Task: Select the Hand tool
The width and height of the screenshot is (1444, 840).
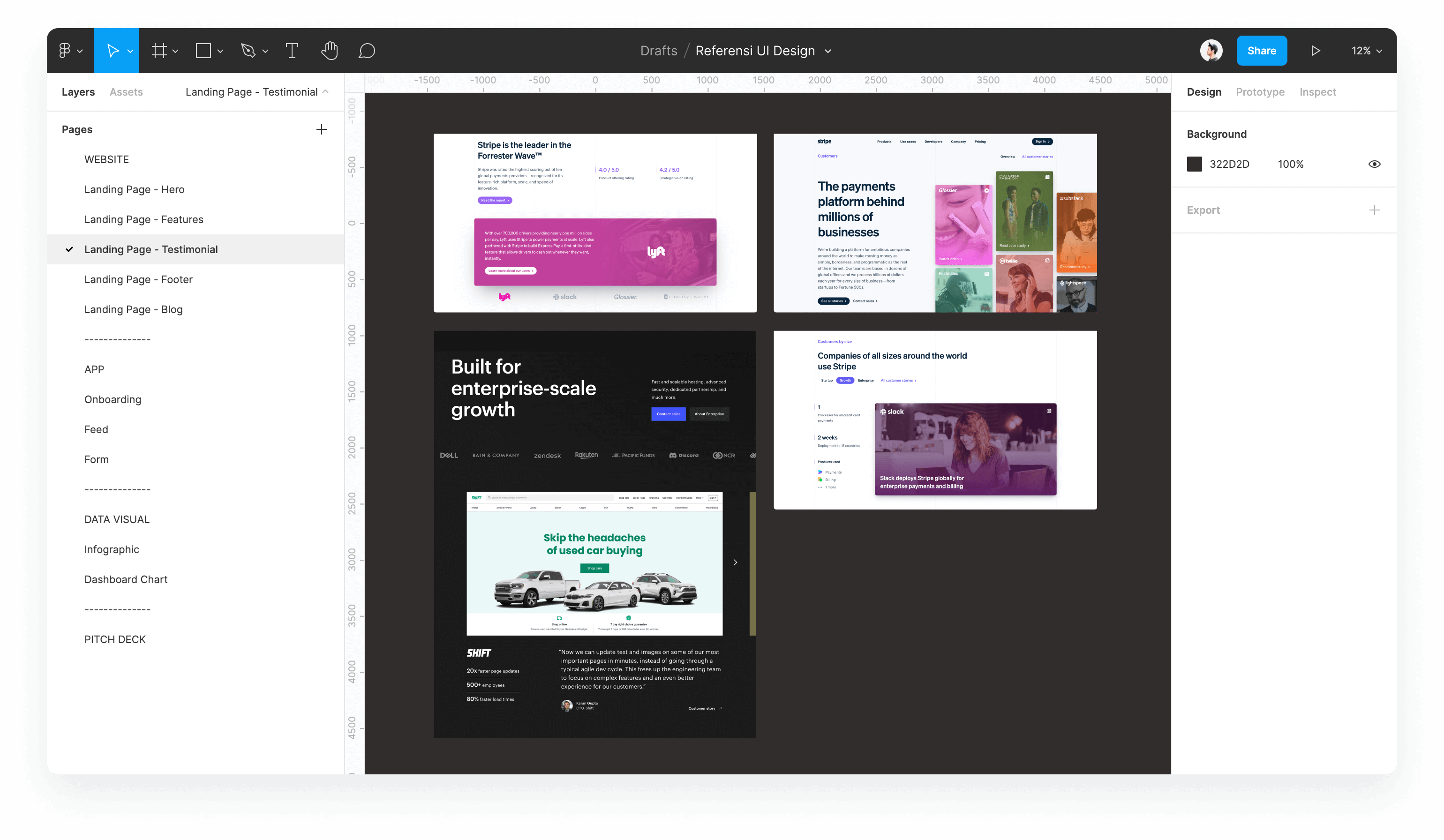Action: [330, 51]
